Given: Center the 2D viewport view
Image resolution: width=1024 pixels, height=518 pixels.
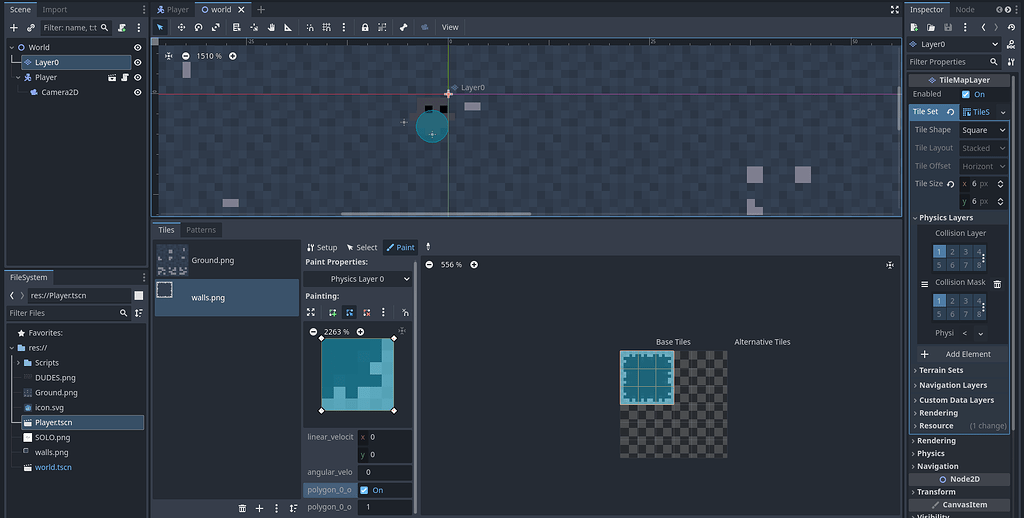Looking at the screenshot, I should 168,56.
